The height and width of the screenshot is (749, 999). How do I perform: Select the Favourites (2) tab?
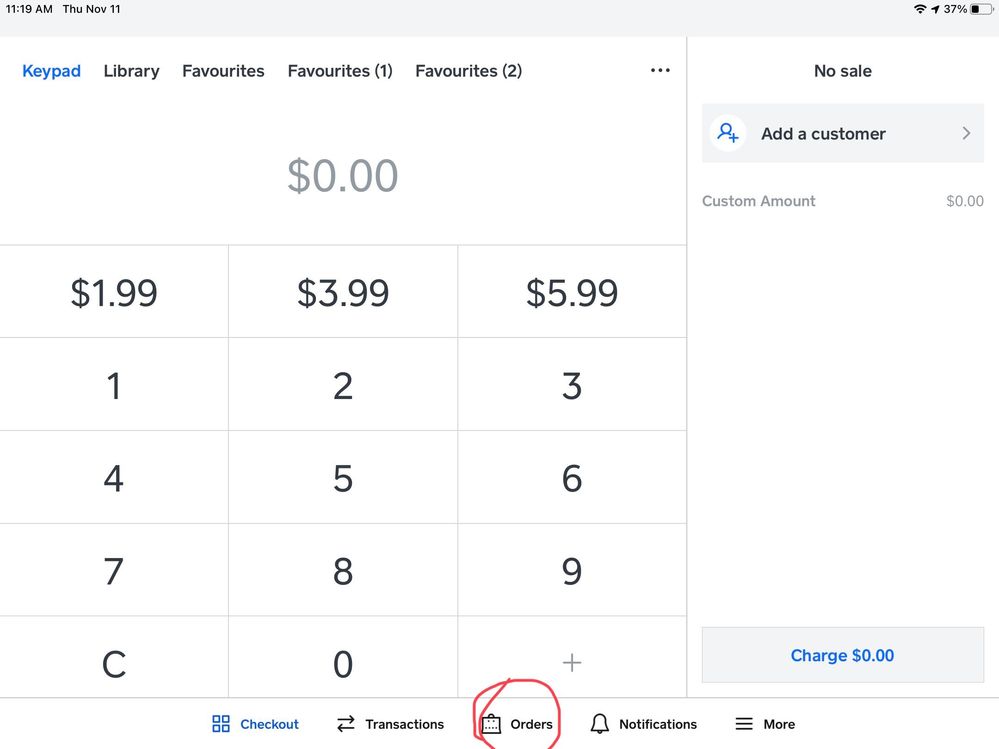468,71
